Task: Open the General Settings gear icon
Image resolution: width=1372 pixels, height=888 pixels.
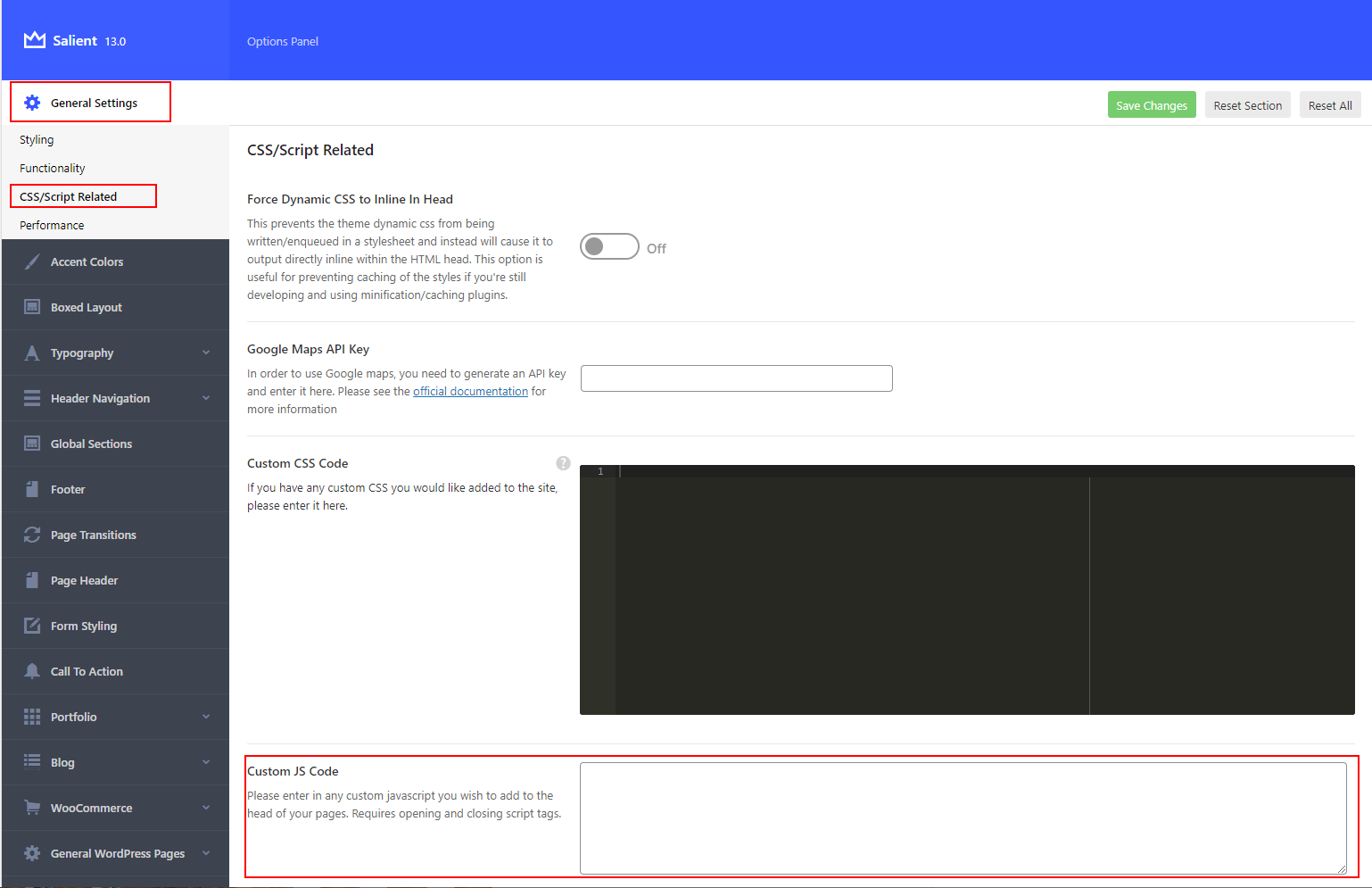Action: pyautogui.click(x=32, y=102)
